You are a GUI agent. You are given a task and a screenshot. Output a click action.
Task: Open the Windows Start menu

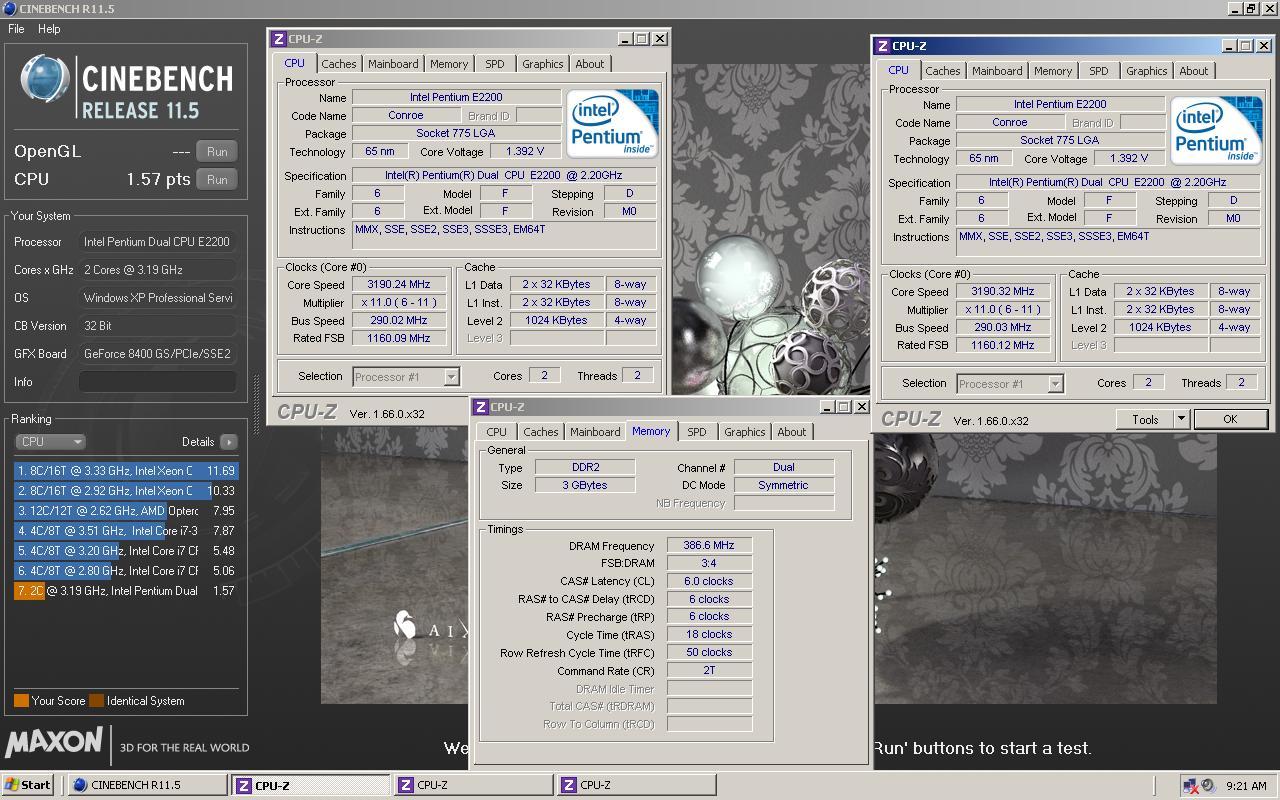tap(28, 785)
